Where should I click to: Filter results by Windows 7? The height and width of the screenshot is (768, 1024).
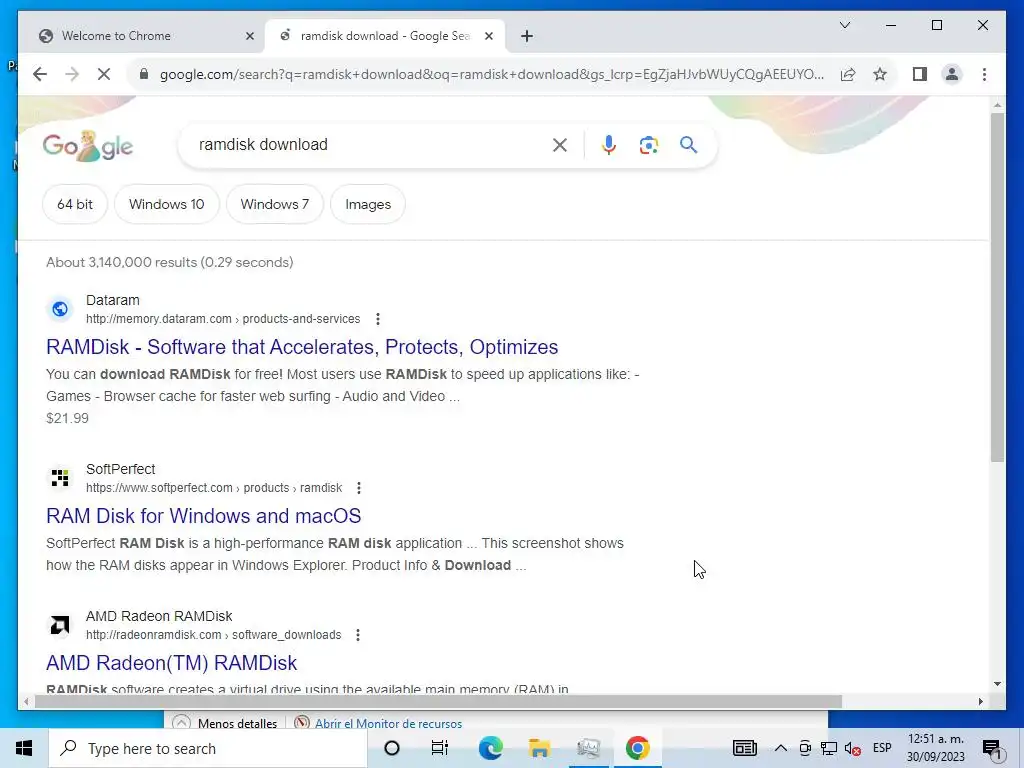pyautogui.click(x=274, y=204)
